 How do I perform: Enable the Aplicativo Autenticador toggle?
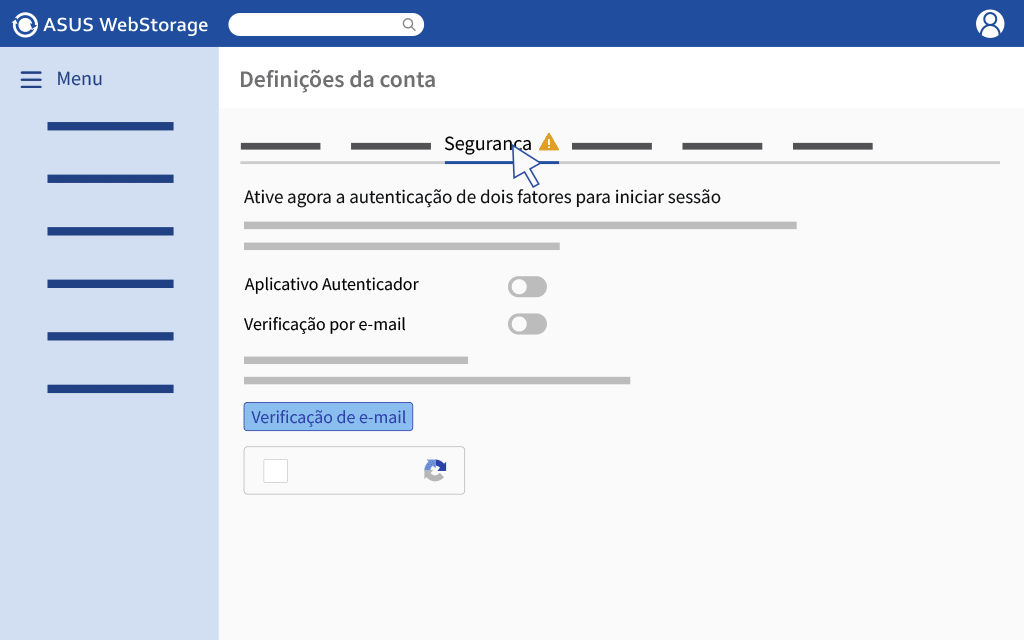(527, 286)
